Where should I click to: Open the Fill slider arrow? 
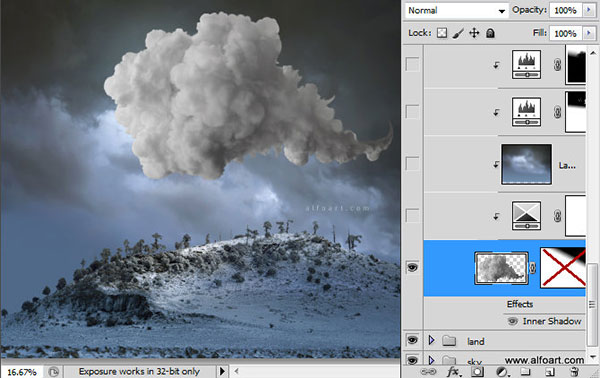[x=589, y=33]
